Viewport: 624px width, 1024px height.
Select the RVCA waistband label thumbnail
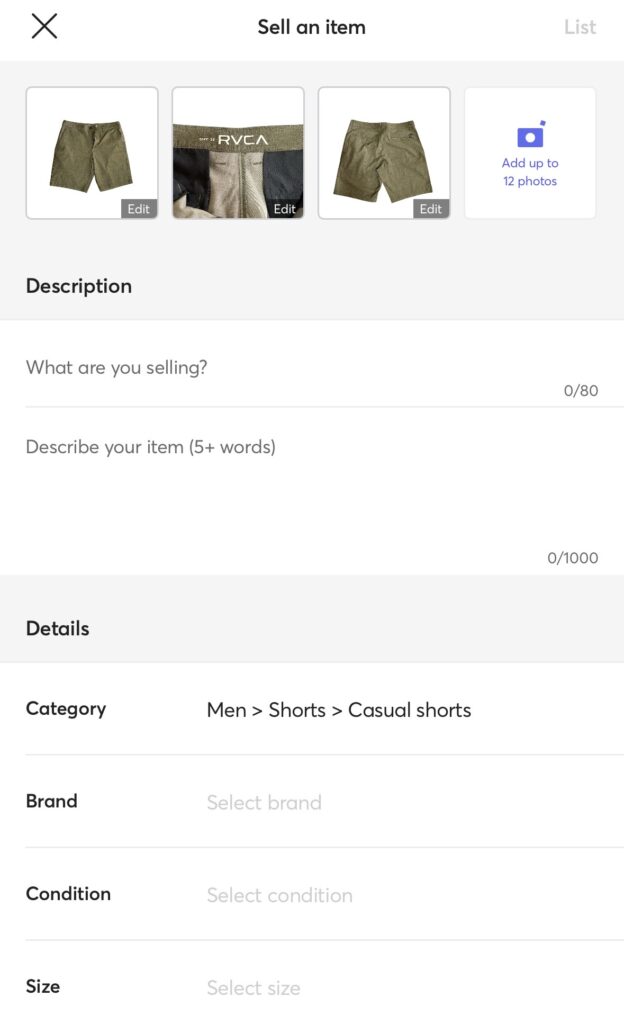[x=238, y=150]
